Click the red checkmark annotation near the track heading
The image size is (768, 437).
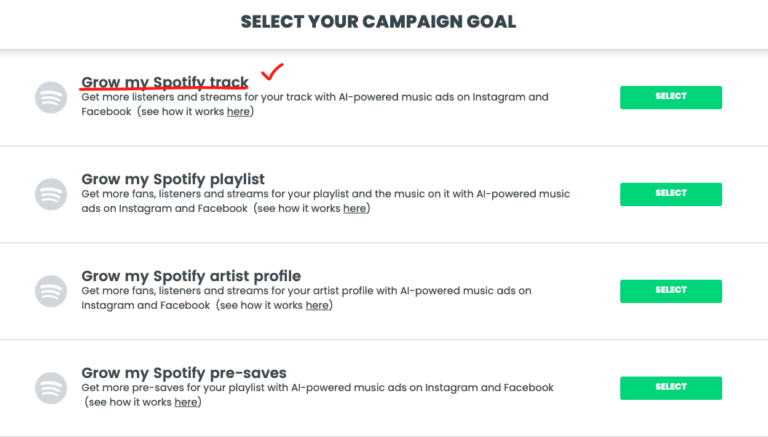(272, 72)
